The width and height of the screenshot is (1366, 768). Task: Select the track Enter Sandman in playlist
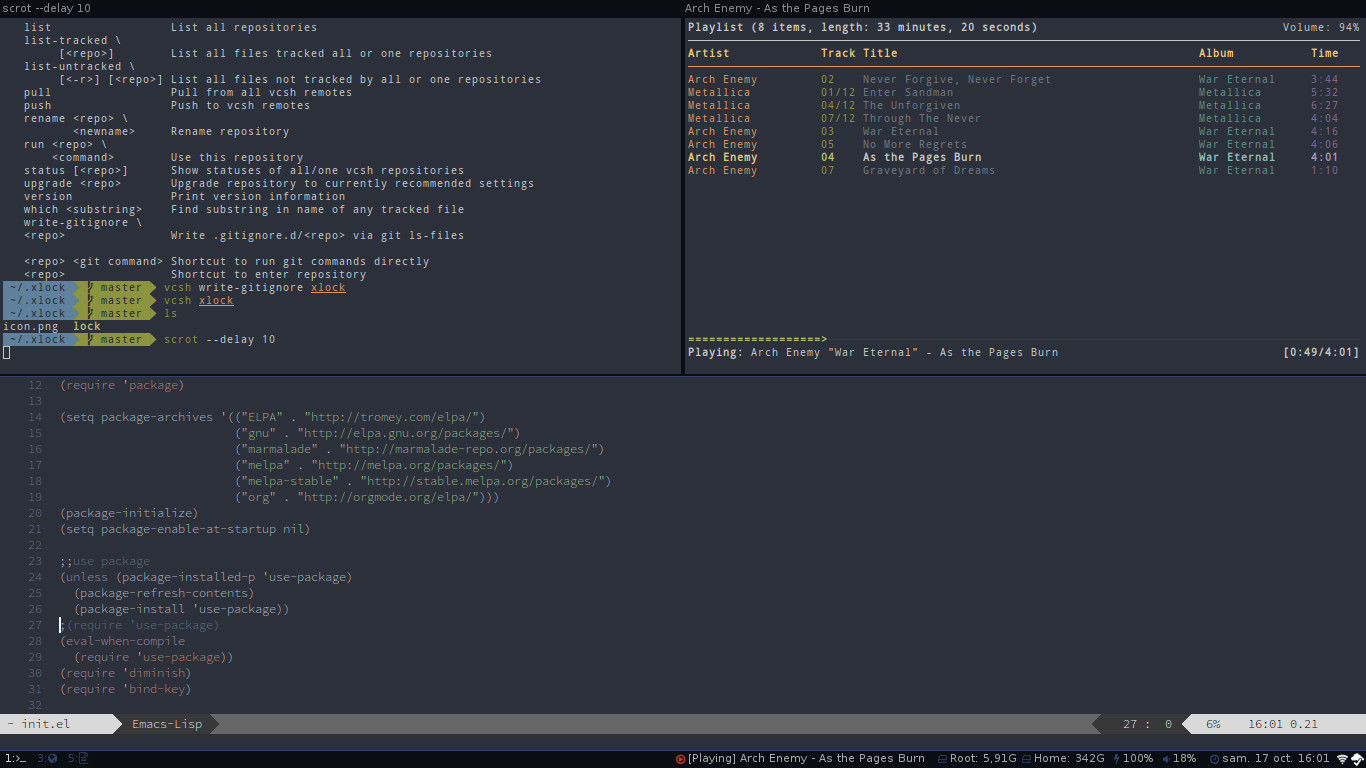(908, 92)
